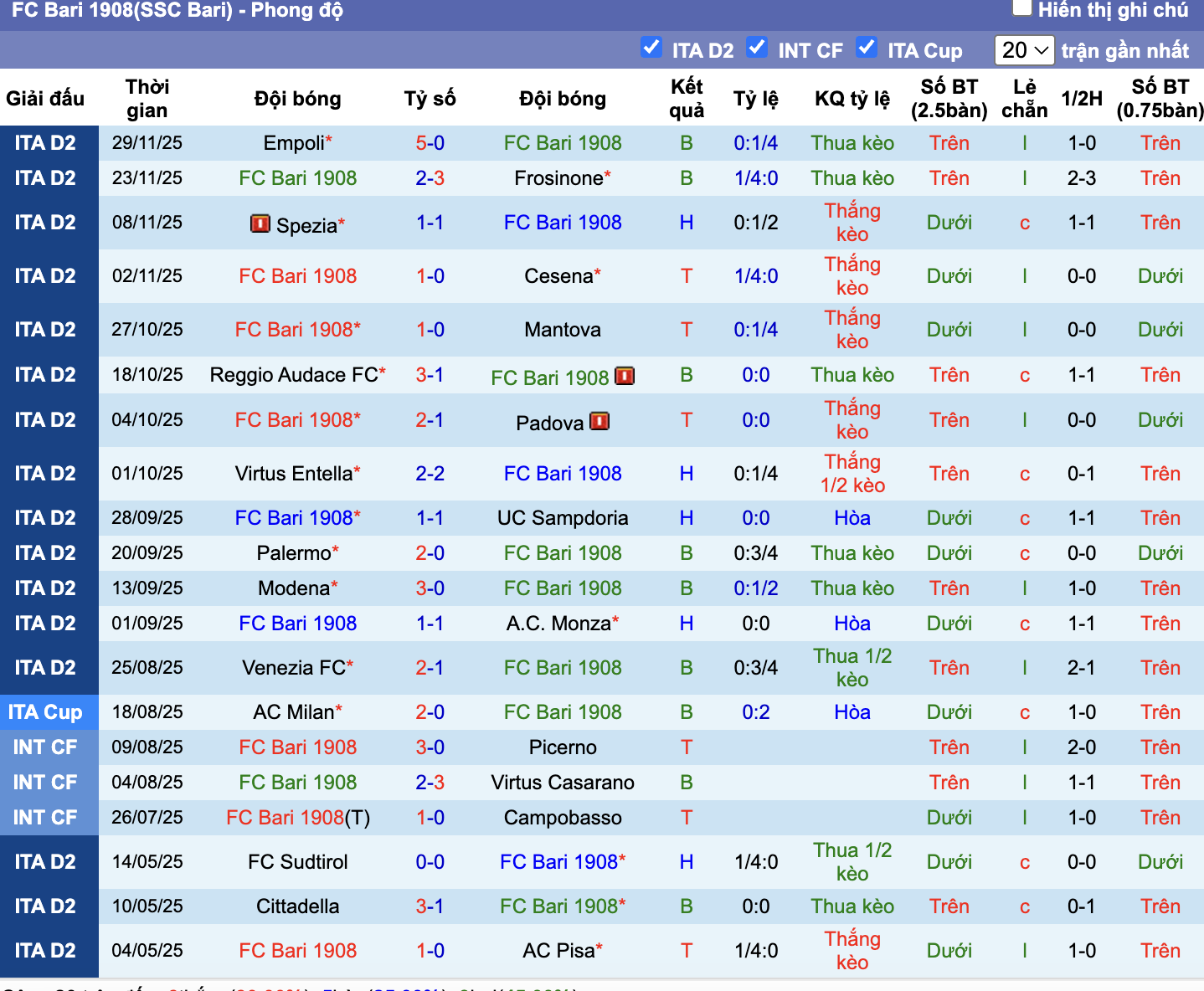Open the Palermo team link
Screen dimensions: 1204x991
coord(294,553)
